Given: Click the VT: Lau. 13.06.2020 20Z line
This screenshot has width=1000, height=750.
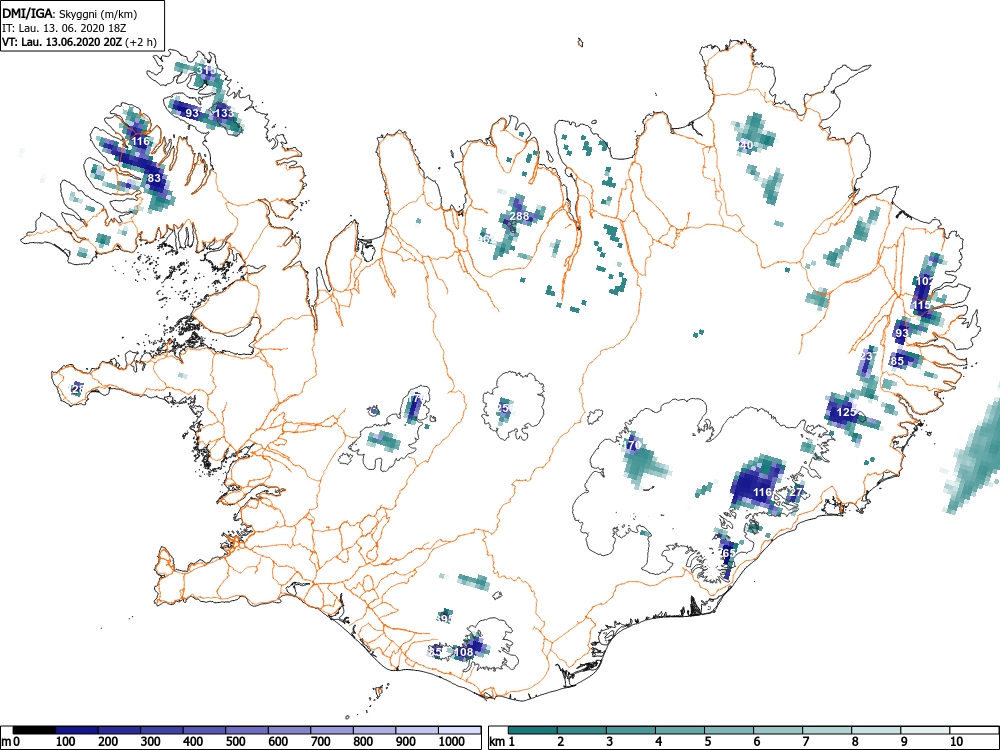Looking at the screenshot, I should [79, 42].
